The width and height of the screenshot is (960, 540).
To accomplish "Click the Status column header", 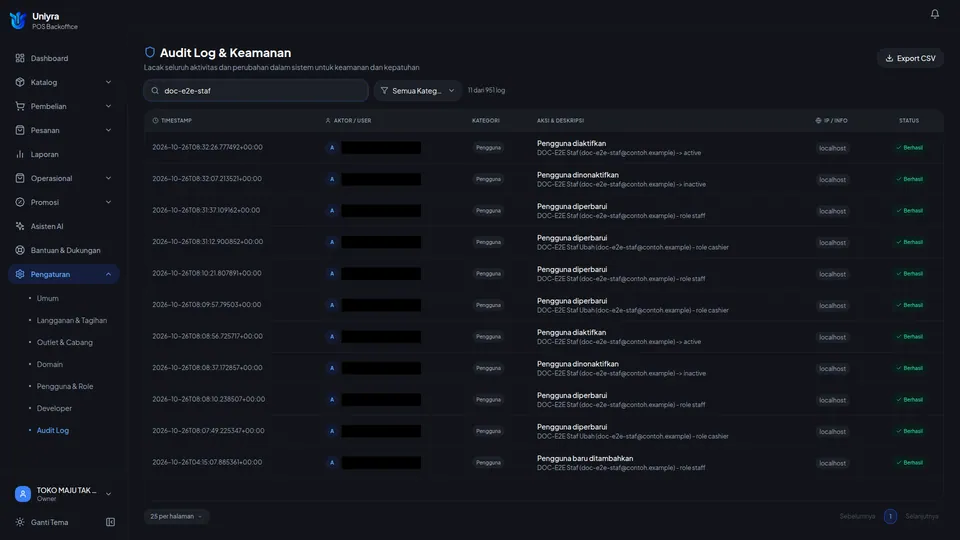I will tap(909, 121).
